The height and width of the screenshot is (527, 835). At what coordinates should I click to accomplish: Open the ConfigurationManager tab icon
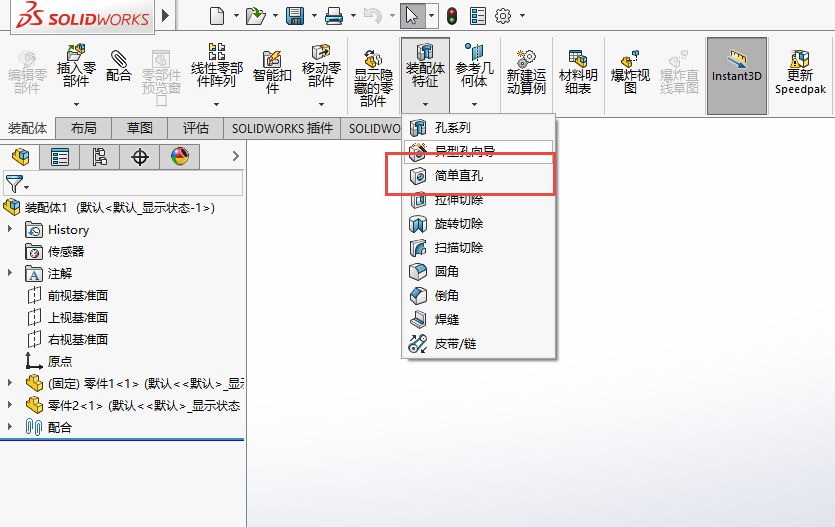coord(100,157)
